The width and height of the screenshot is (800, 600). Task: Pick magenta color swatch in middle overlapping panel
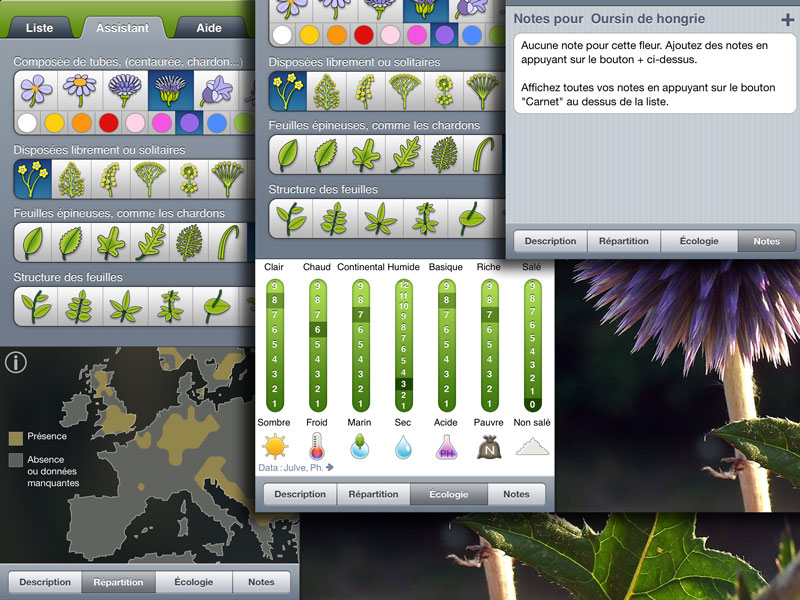[x=417, y=35]
